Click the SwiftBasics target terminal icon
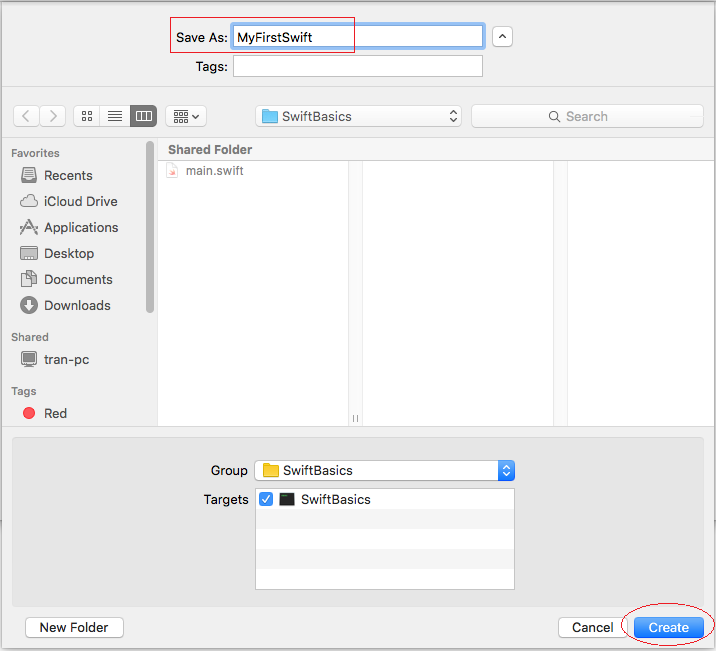Image resolution: width=716 pixels, height=651 pixels. [x=287, y=499]
